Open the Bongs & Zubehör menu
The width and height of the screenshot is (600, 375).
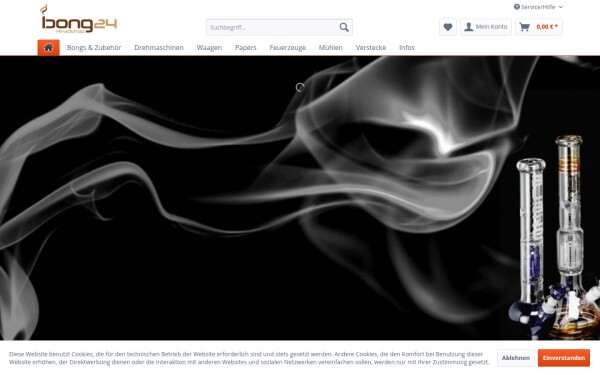[x=94, y=47]
